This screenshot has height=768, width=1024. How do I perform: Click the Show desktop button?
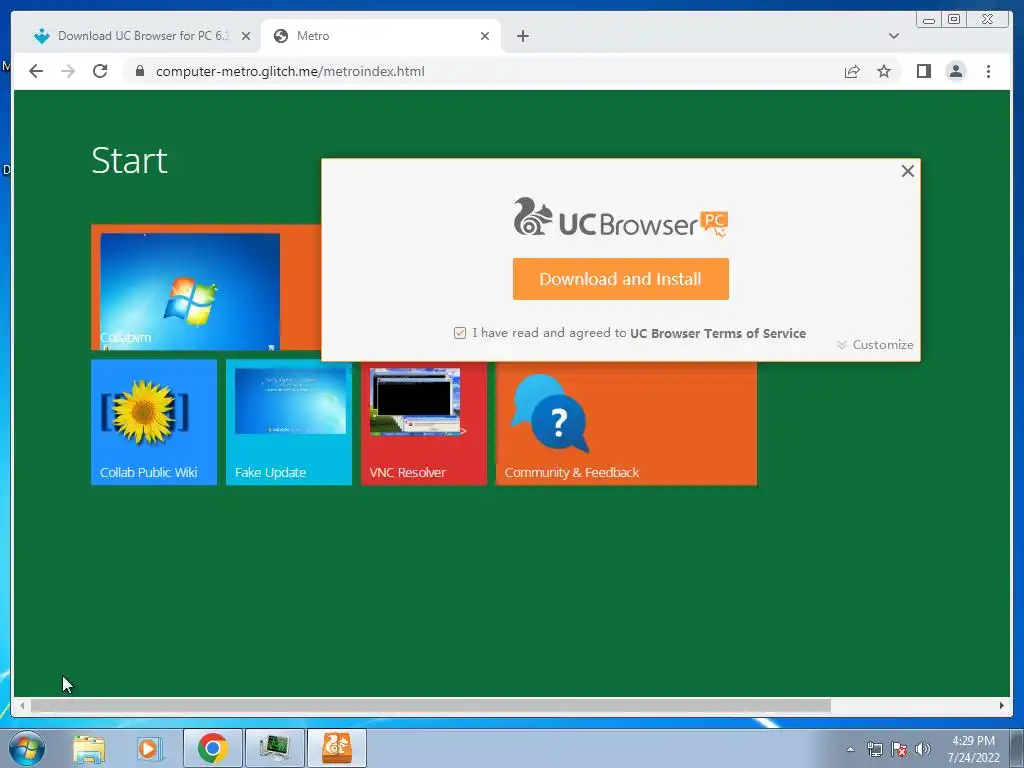pyautogui.click(x=1017, y=748)
